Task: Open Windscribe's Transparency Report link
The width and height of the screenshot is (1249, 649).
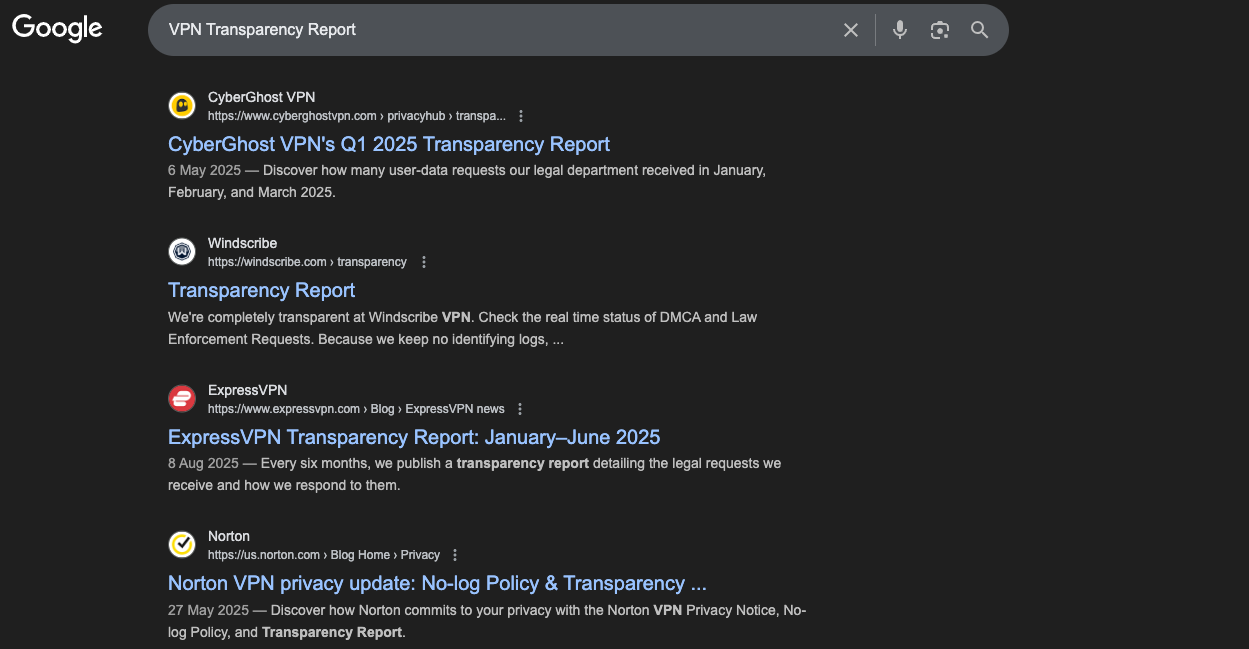Action: pyautogui.click(x=261, y=290)
